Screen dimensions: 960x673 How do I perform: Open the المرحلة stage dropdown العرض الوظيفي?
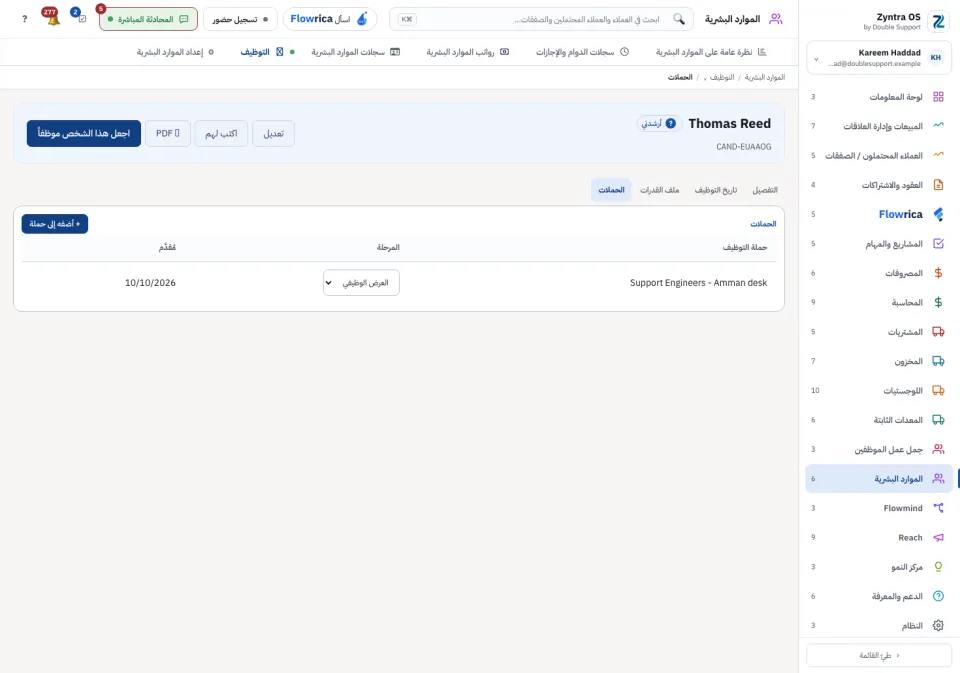361,282
